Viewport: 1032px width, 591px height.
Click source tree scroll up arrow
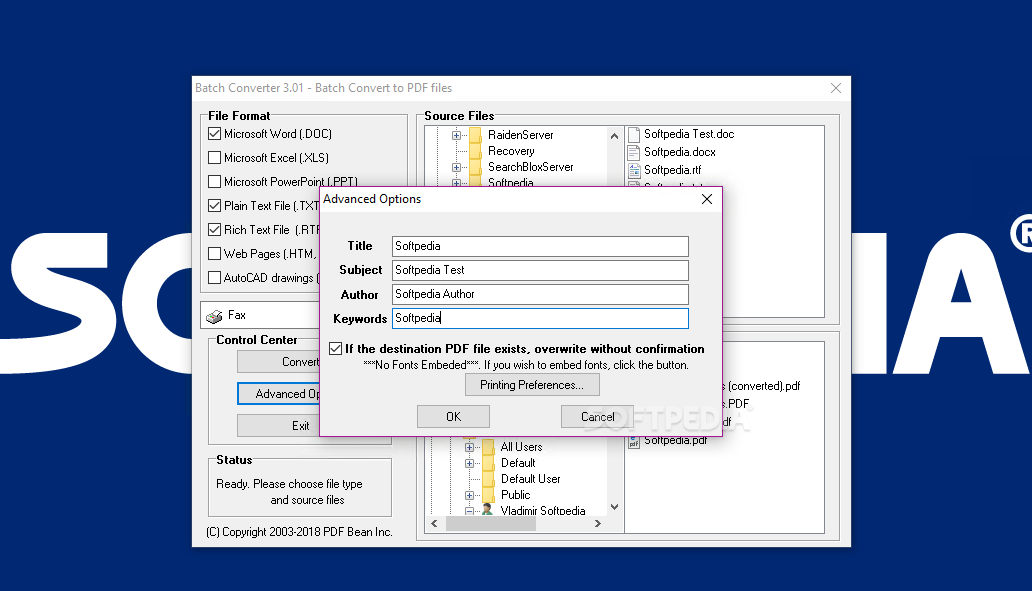(614, 136)
